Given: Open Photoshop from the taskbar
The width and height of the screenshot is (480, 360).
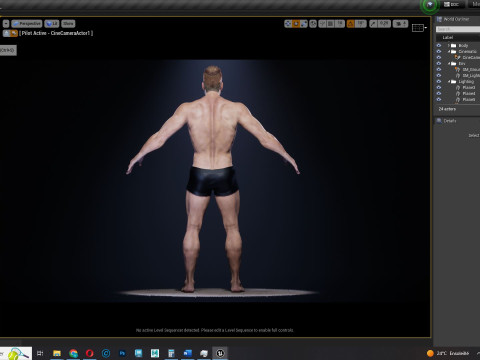Looking at the screenshot, I should [122, 353].
